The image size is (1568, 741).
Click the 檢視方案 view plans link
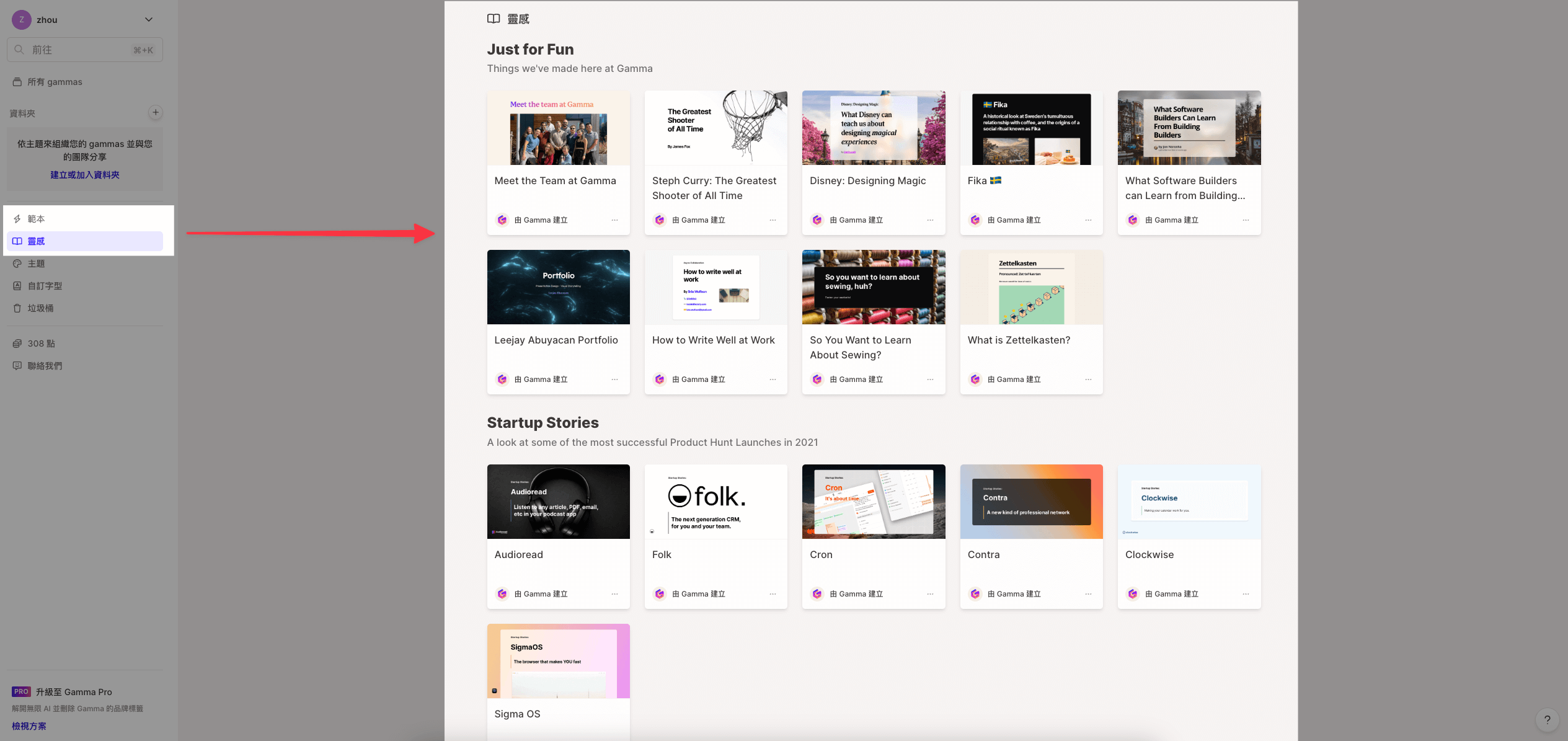(29, 726)
